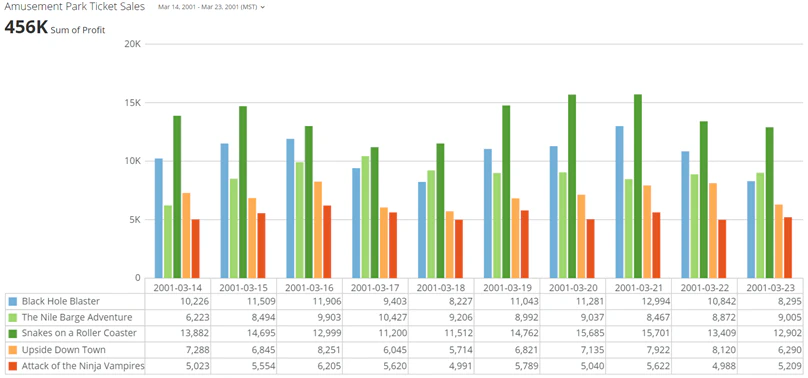Click the 2001-03-16 column header
The width and height of the screenshot is (808, 378).
(309, 287)
